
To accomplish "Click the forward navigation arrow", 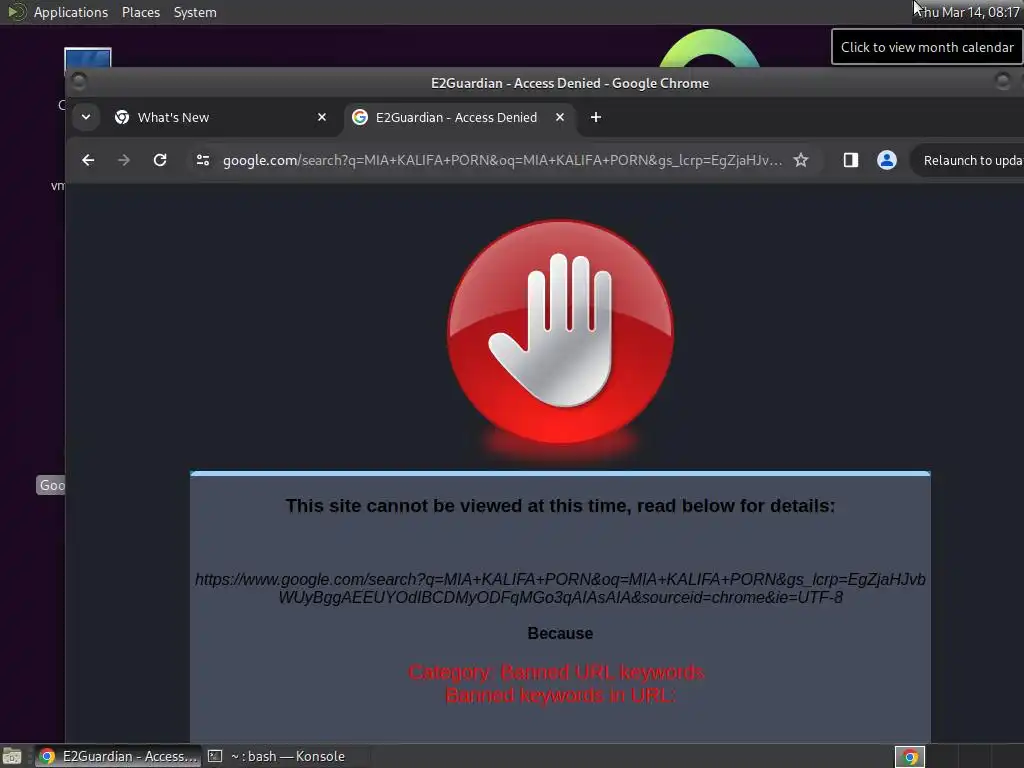I will 124,160.
